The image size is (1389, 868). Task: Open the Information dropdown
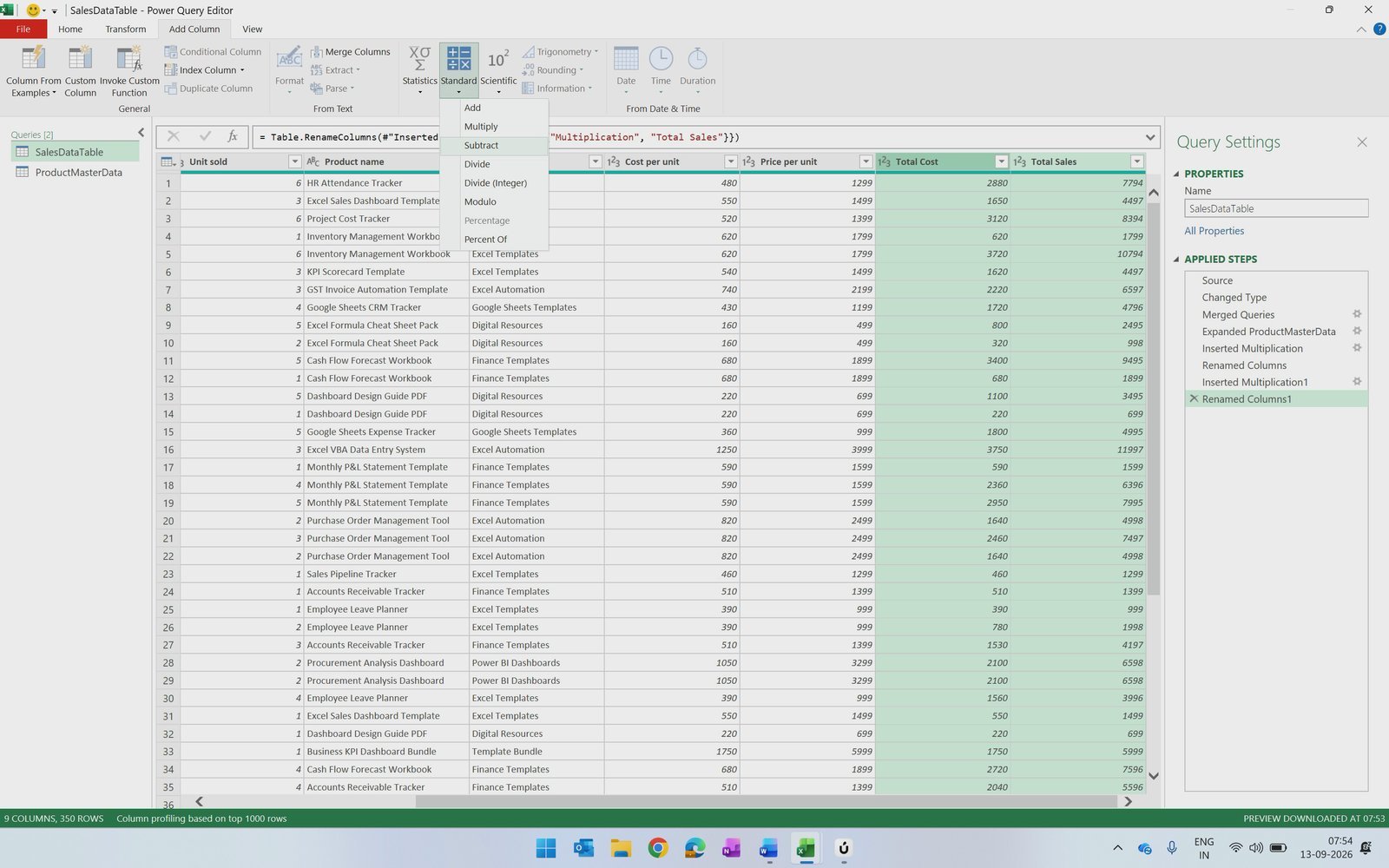point(557,89)
